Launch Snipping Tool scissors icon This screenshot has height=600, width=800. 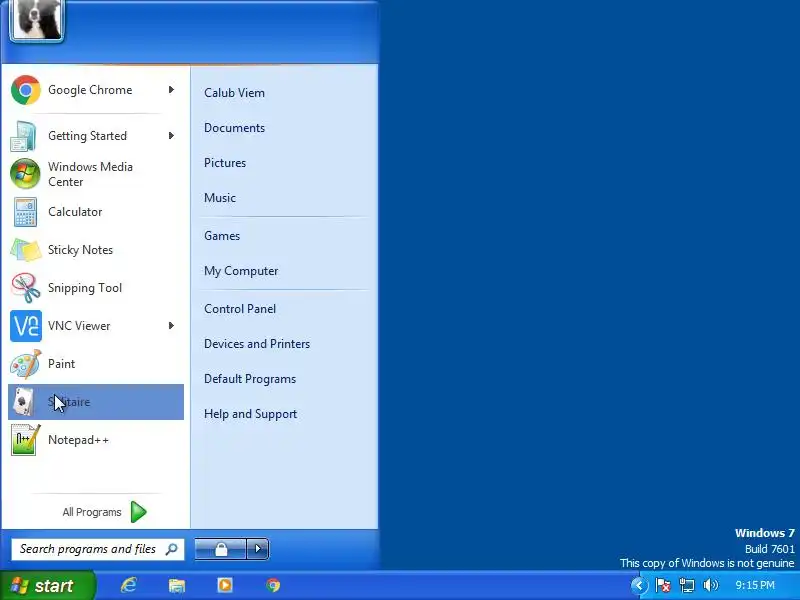pos(26,288)
